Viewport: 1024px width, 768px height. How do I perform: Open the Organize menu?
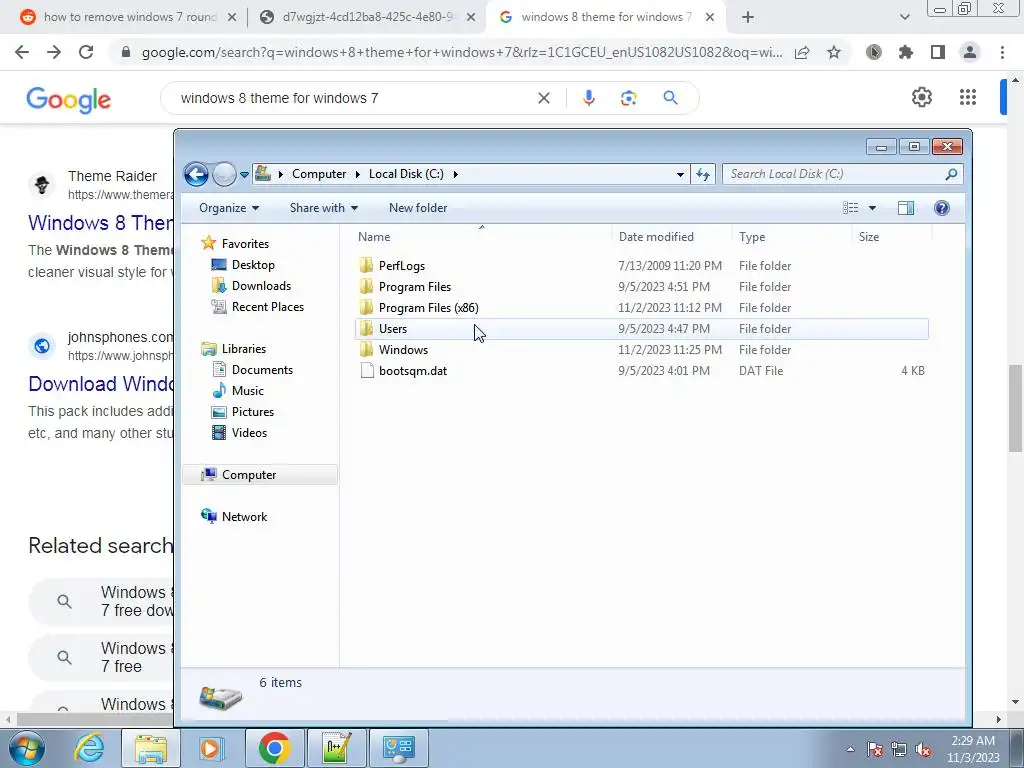click(229, 208)
